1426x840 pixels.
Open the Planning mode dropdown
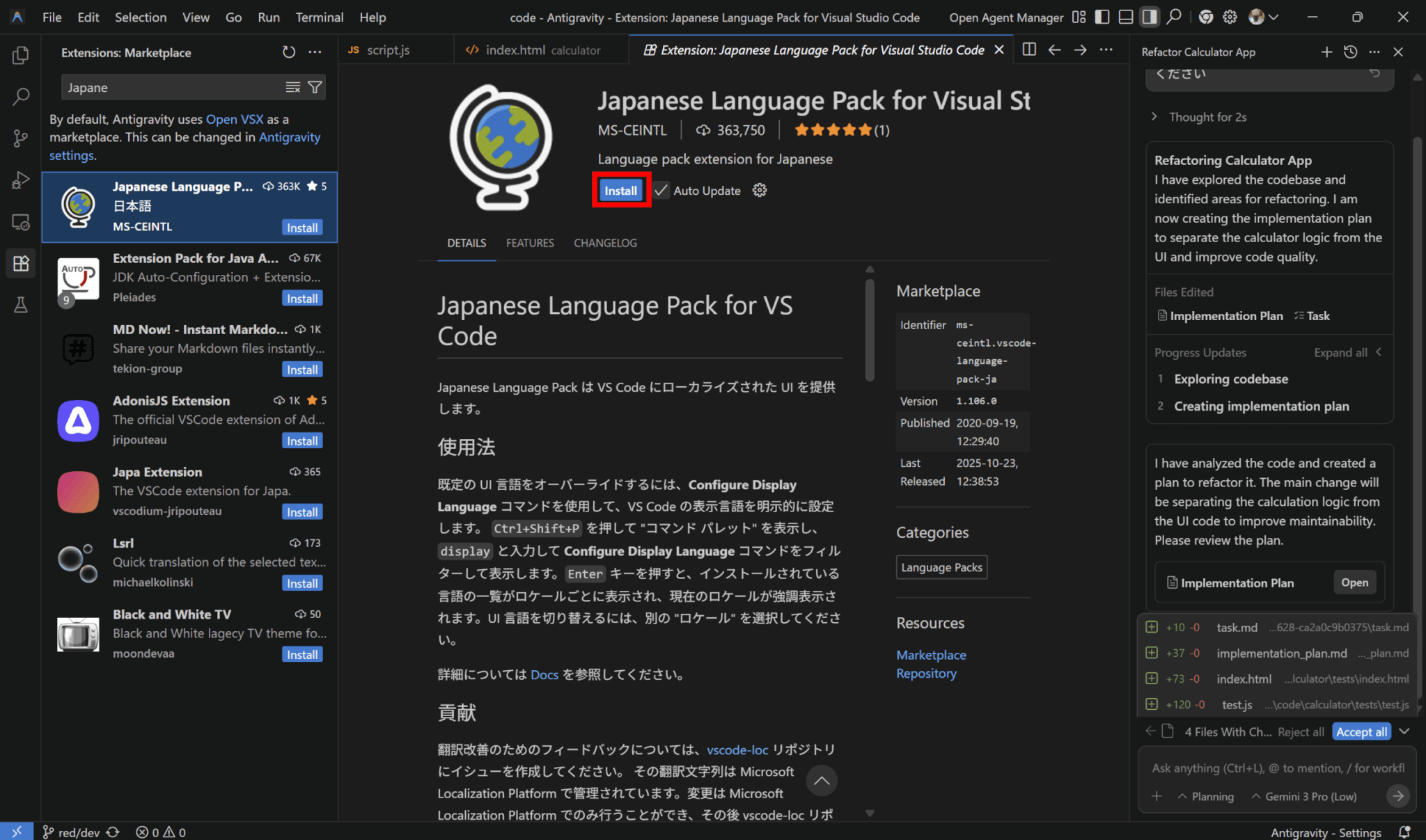[x=1206, y=796]
